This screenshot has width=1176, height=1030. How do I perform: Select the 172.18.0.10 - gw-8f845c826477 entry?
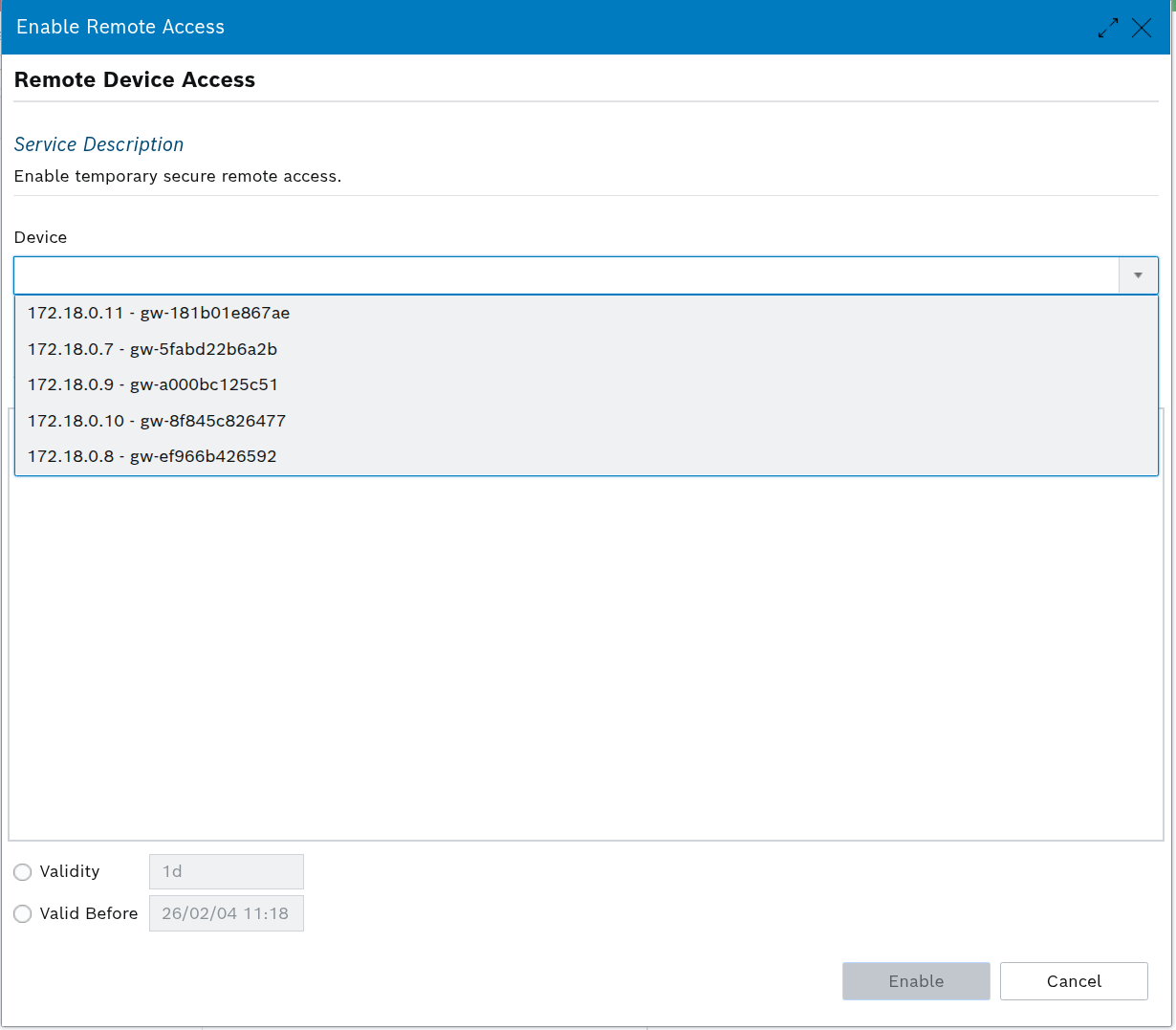click(x=586, y=421)
